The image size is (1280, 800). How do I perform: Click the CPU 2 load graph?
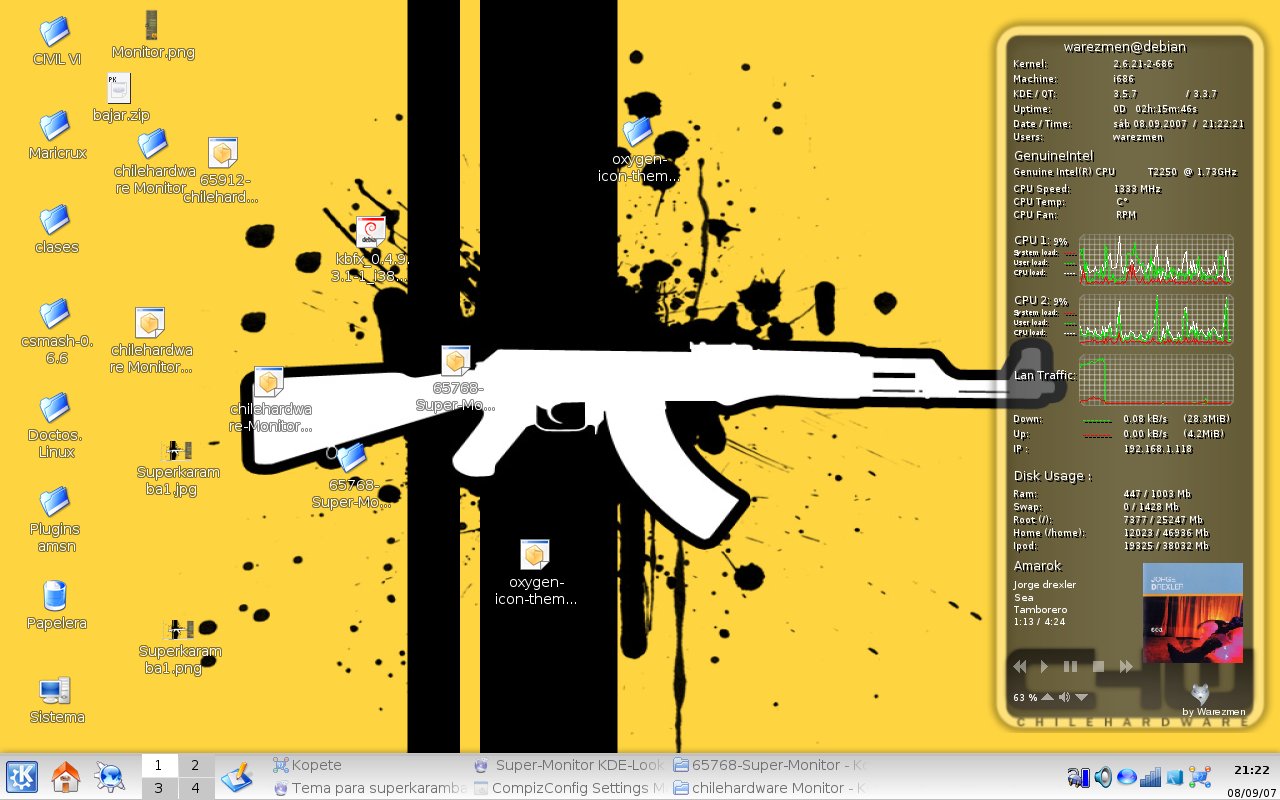(x=1156, y=320)
